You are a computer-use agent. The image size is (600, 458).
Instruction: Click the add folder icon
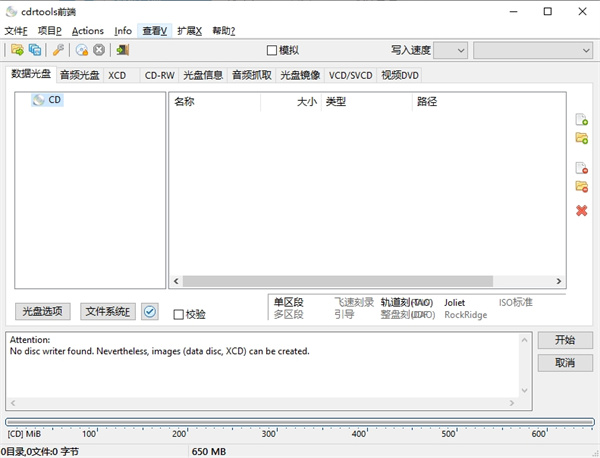(582, 138)
